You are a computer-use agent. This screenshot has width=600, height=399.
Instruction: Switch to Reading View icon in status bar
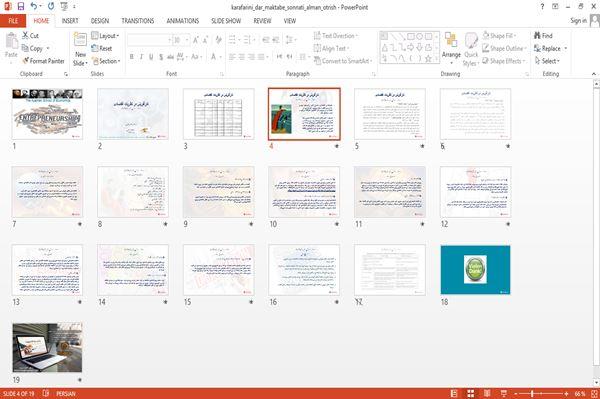487,393
